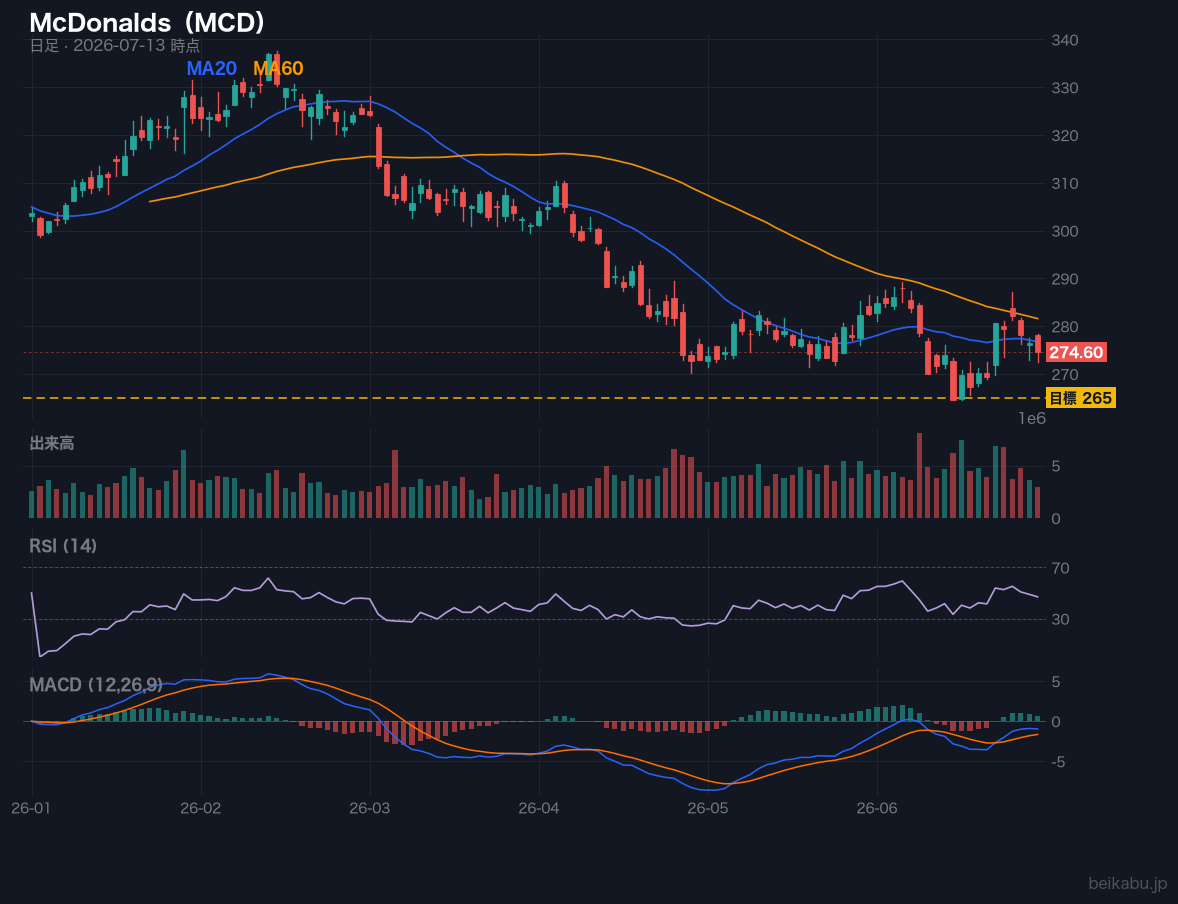
Task: Click the 26-06 date axis label
Action: tap(877, 809)
